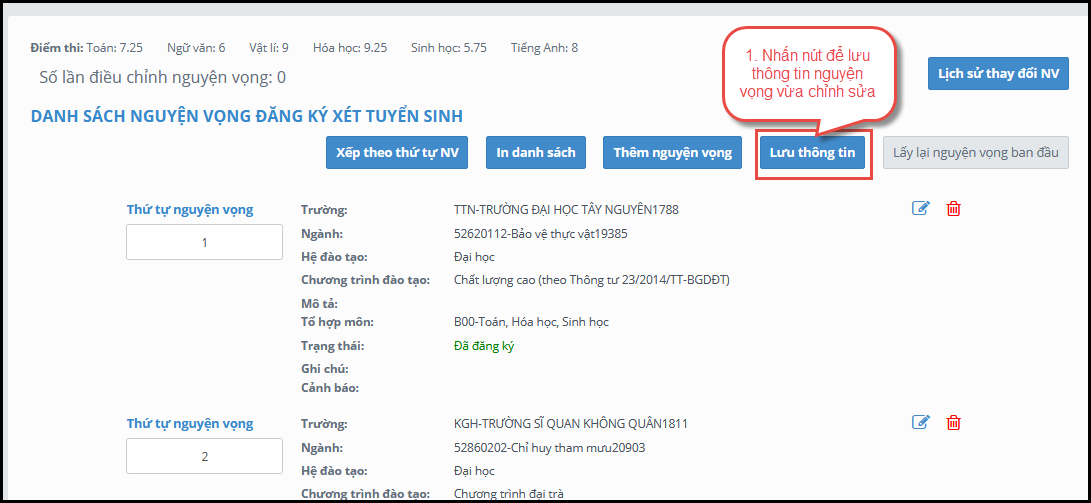Delete the first wish (Đại học Tây Nguyên)
Viewport: 1091px width, 503px height.
point(954,208)
